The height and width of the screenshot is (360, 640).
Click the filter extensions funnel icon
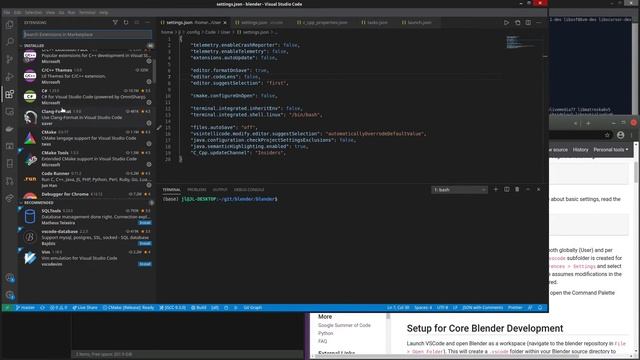tap(115, 22)
